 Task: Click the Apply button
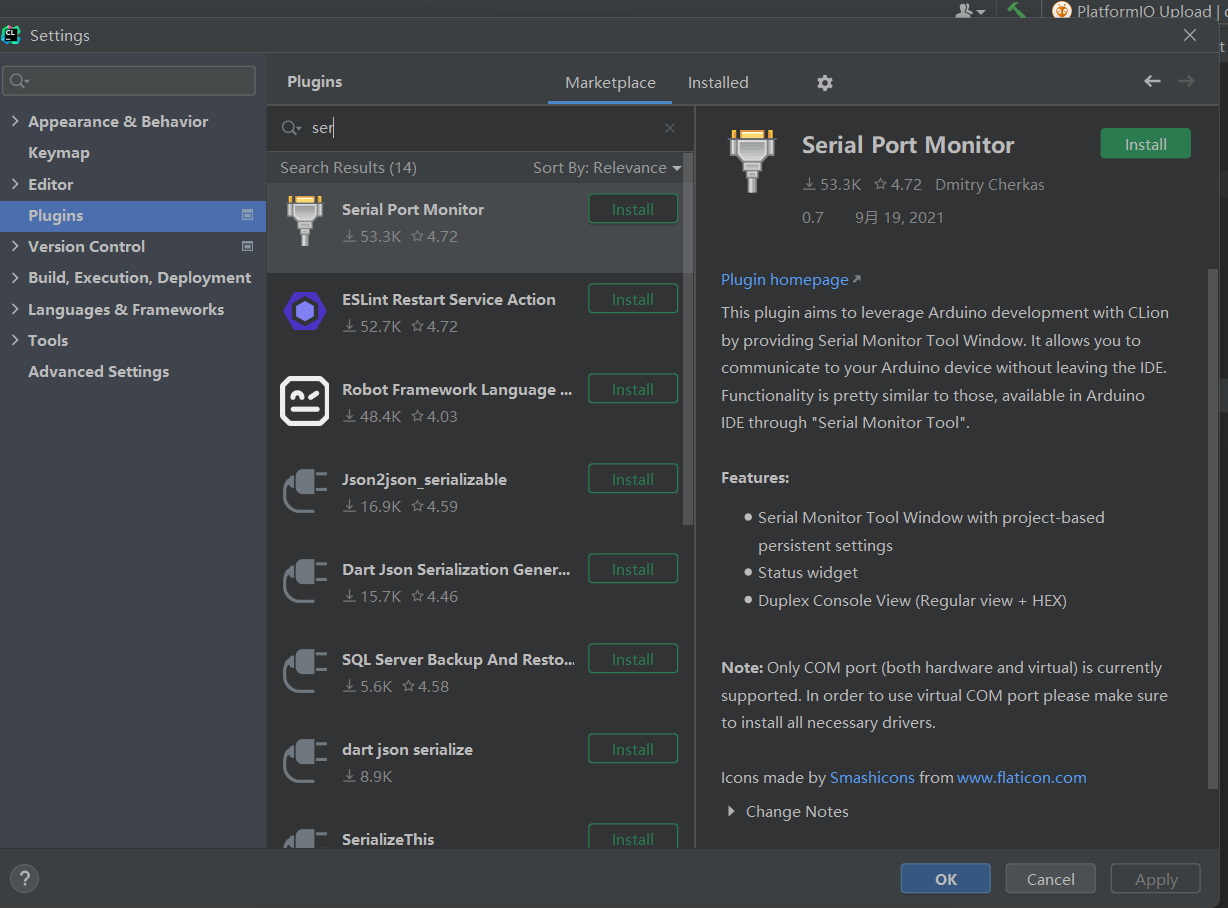pyautogui.click(x=1156, y=879)
